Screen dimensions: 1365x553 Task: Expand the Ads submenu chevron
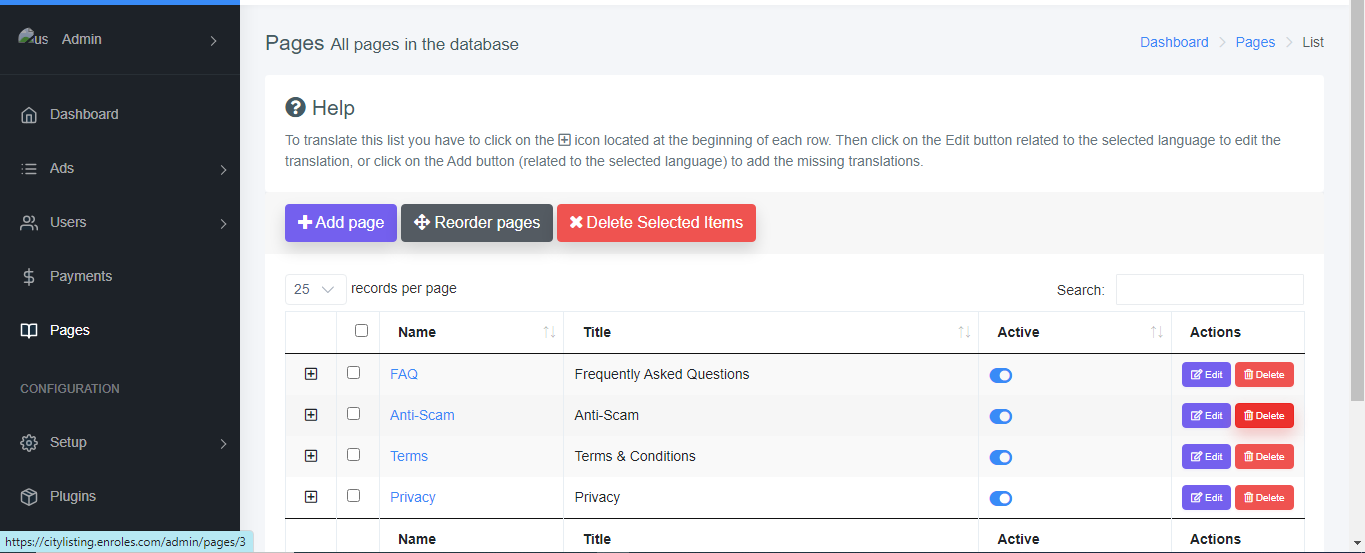point(223,170)
